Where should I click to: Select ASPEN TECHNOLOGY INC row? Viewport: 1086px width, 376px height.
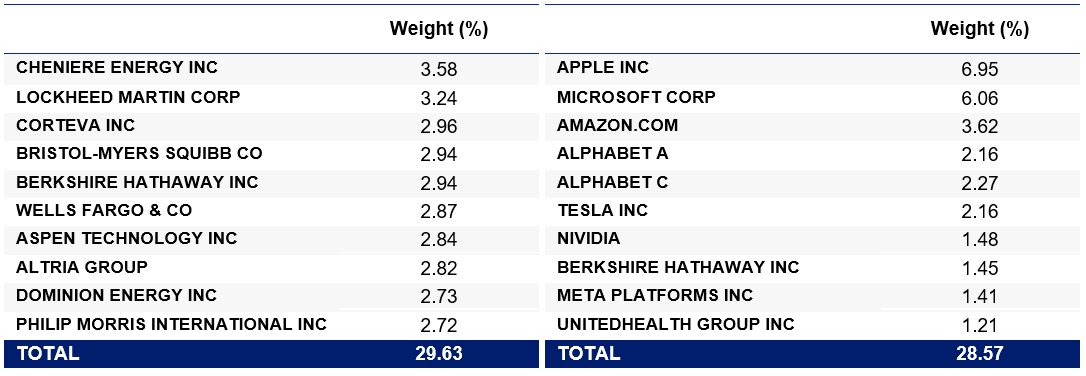271,239
